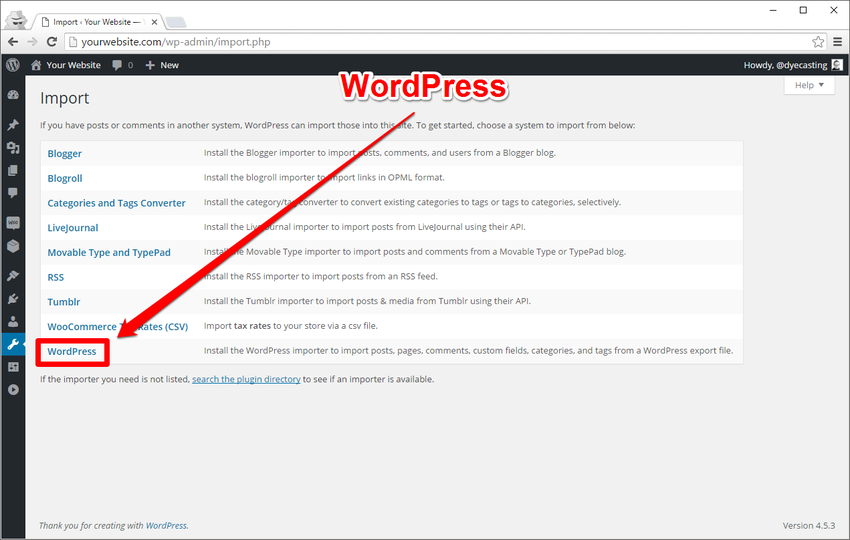The image size is (850, 540).
Task: Click WordPress link in footer thank-you
Action: (x=166, y=525)
